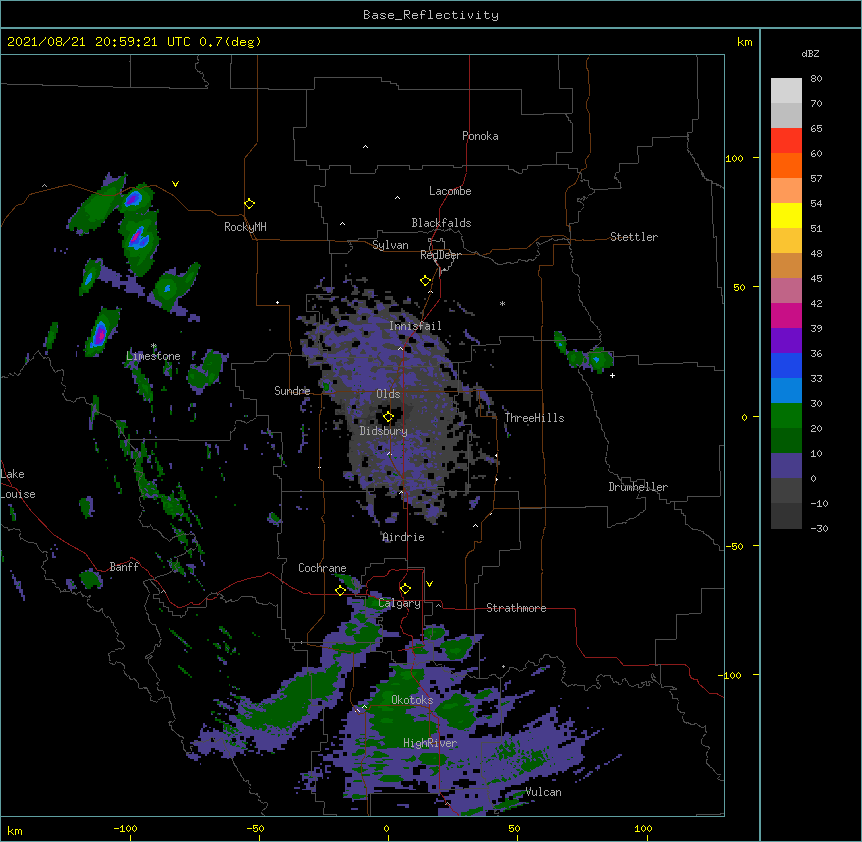Click the Calgary city label
This screenshot has height=842, width=862.
pos(399,603)
